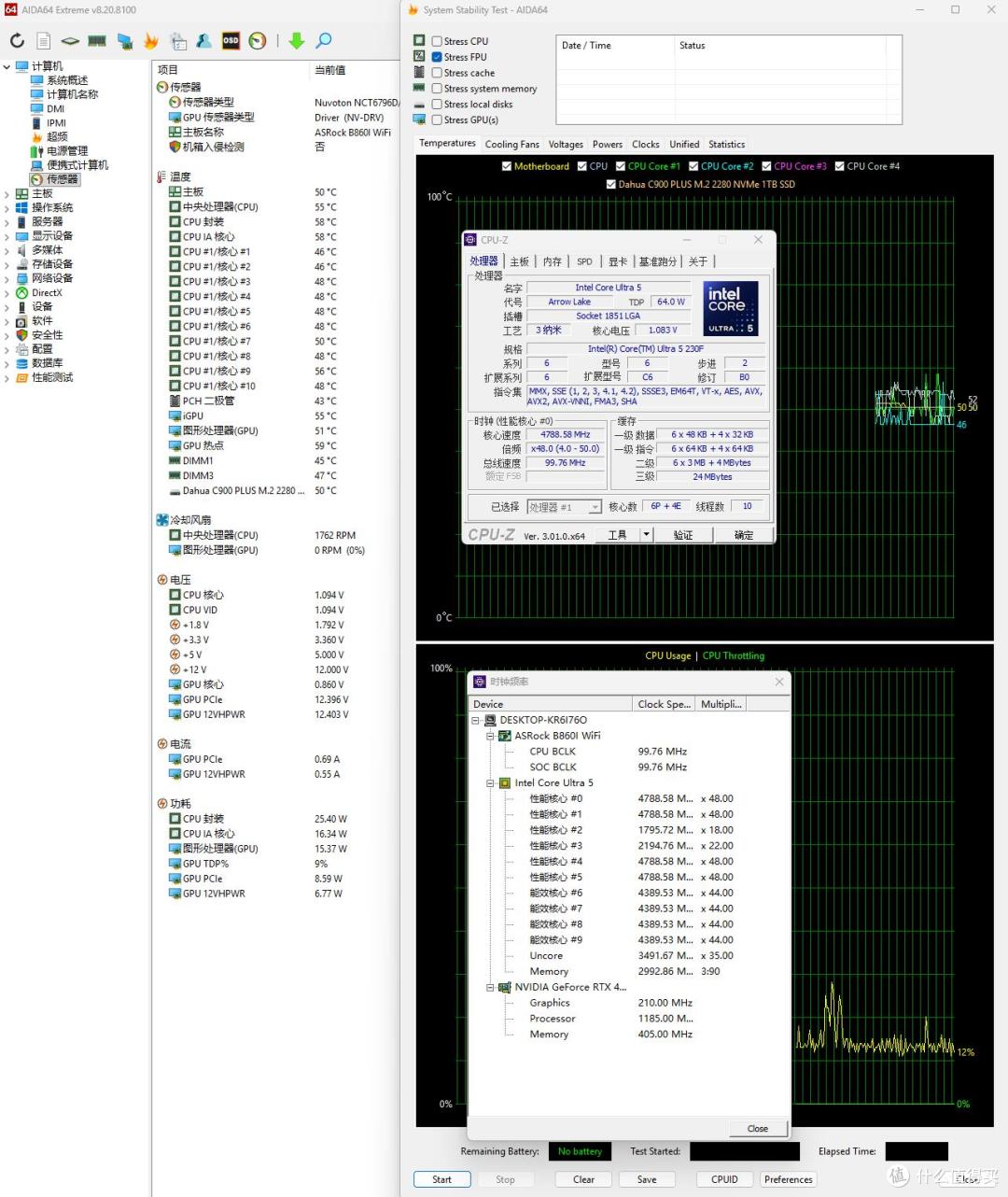Switch to the Voltages tab

(x=566, y=145)
